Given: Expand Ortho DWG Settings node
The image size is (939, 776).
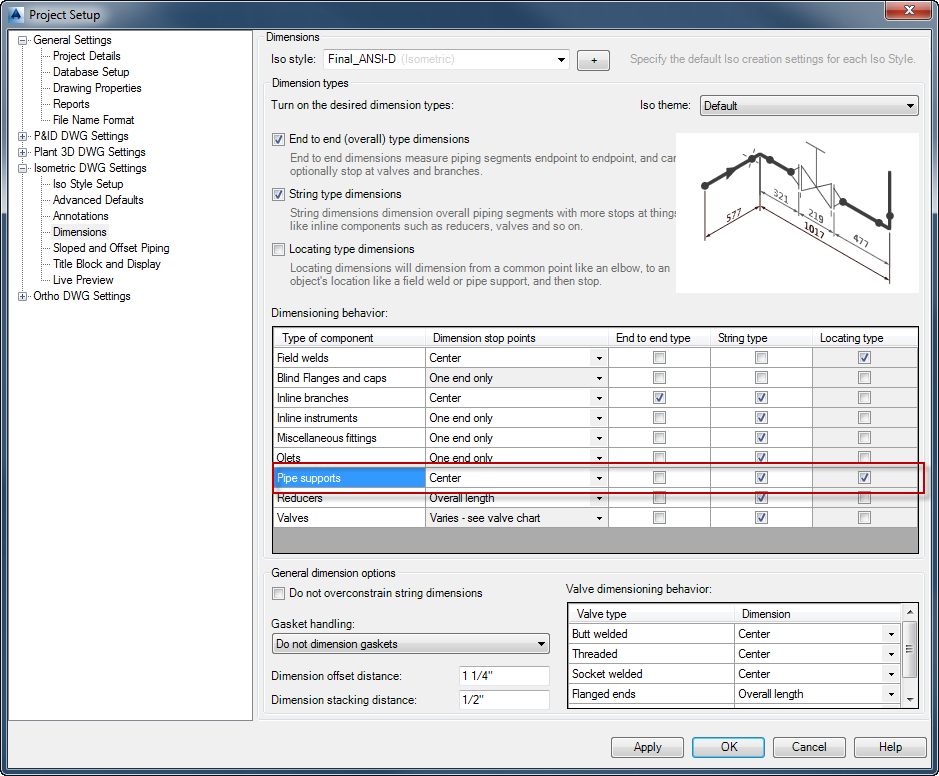Looking at the screenshot, I should 22,296.
